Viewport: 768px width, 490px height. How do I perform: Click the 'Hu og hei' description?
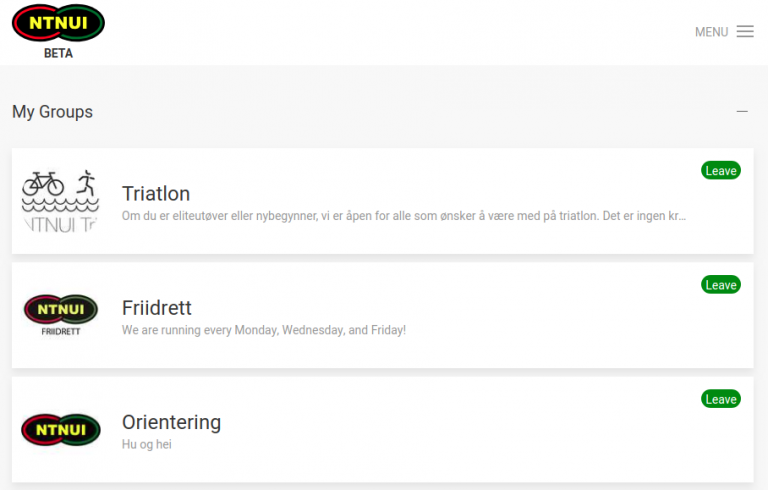[x=146, y=444]
